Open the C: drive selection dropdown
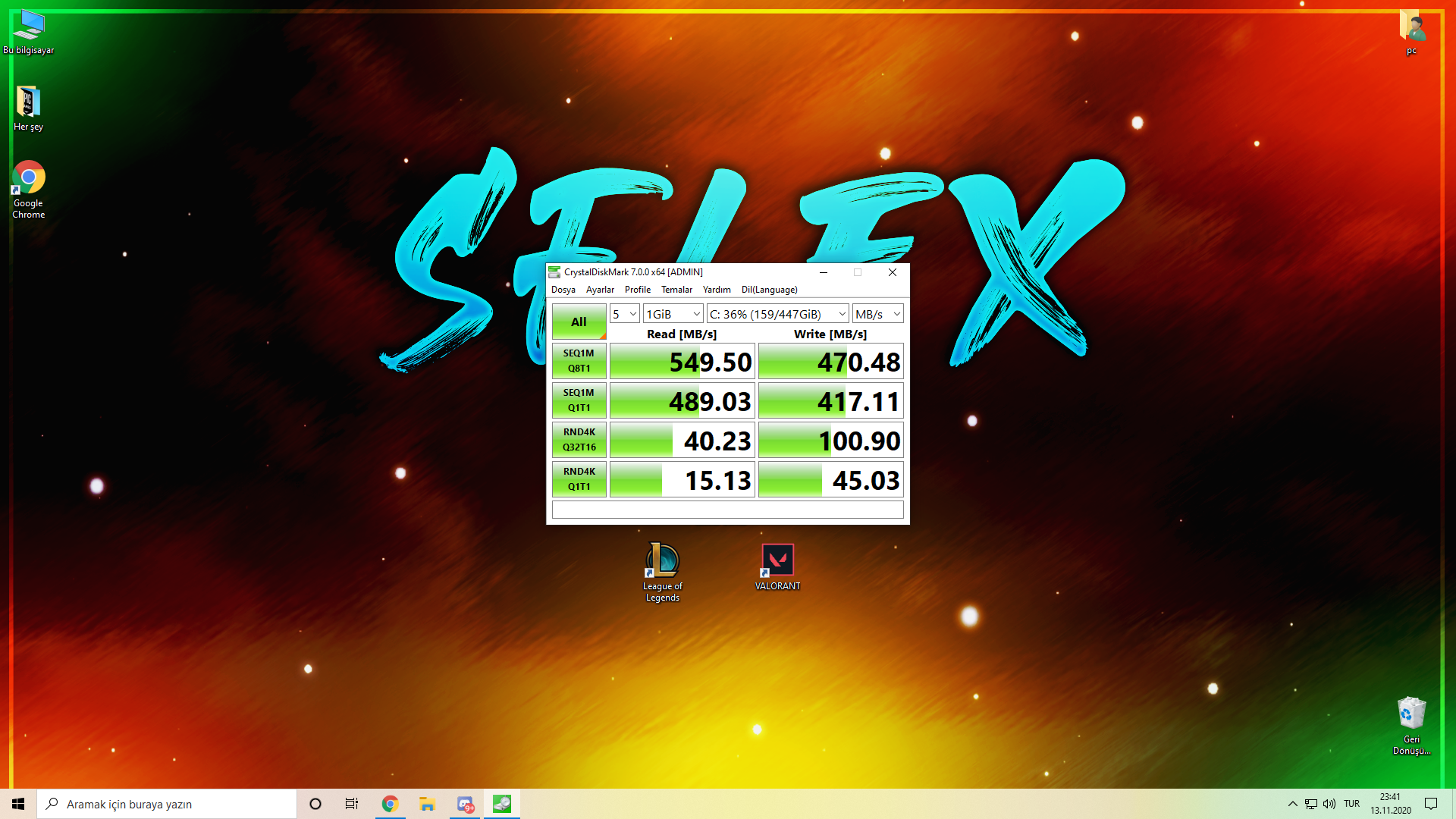 (x=777, y=314)
